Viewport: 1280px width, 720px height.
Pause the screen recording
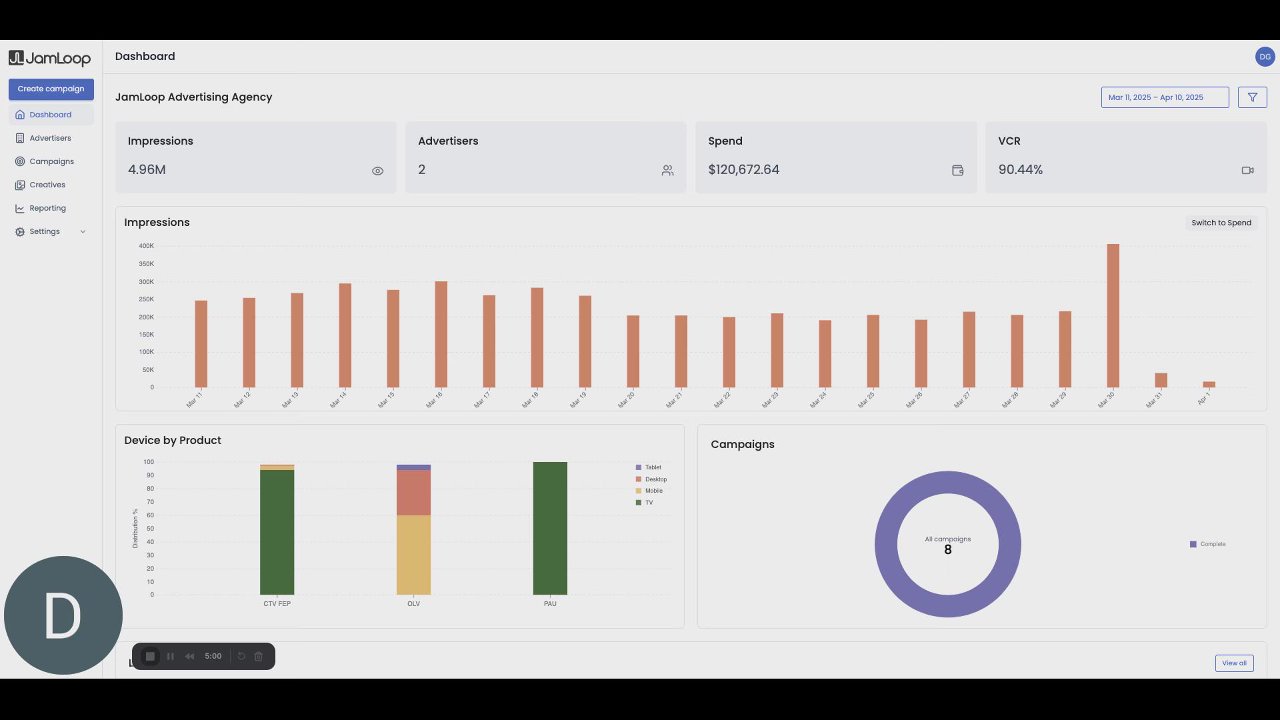171,656
